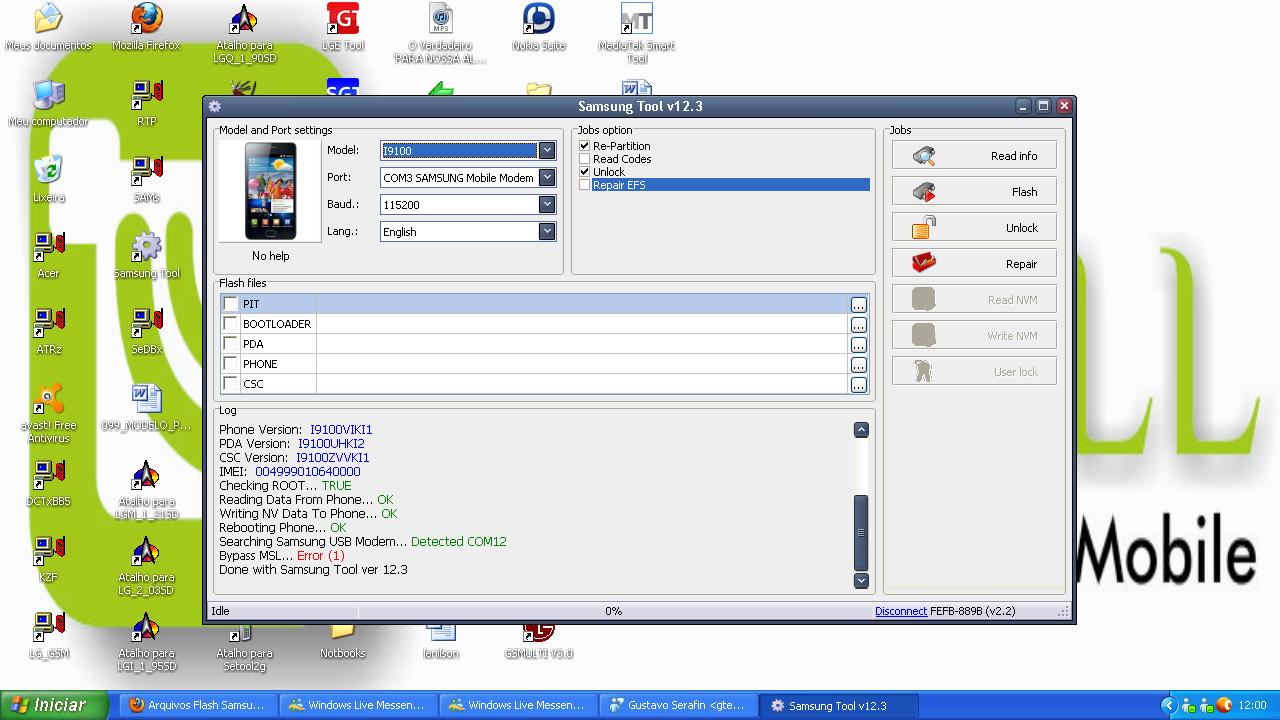Toggle the Re-Partition checkbox
Screen dimensions: 1280x720
tap(585, 146)
